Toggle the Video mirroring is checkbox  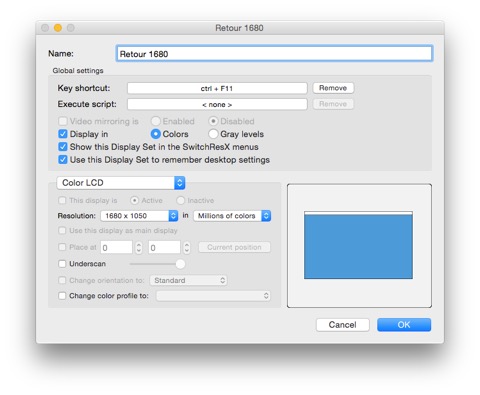coord(63,121)
